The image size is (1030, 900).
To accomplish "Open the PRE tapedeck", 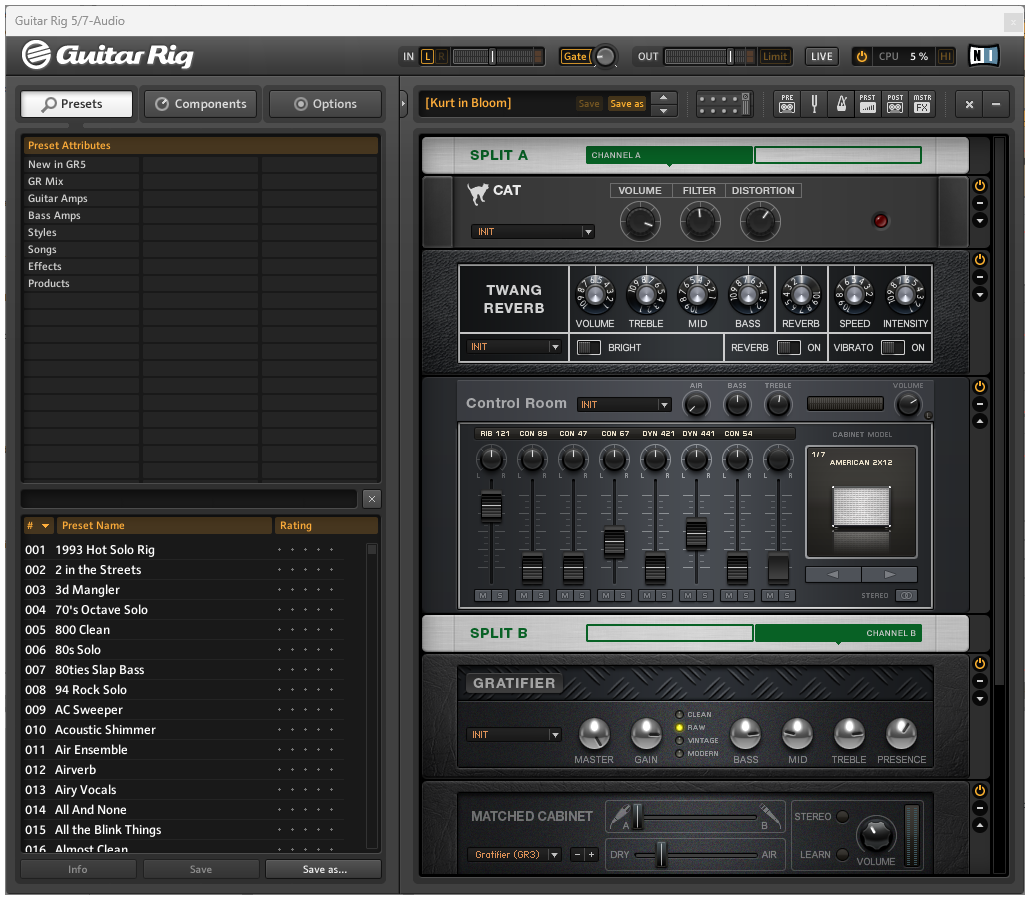I will click(787, 103).
